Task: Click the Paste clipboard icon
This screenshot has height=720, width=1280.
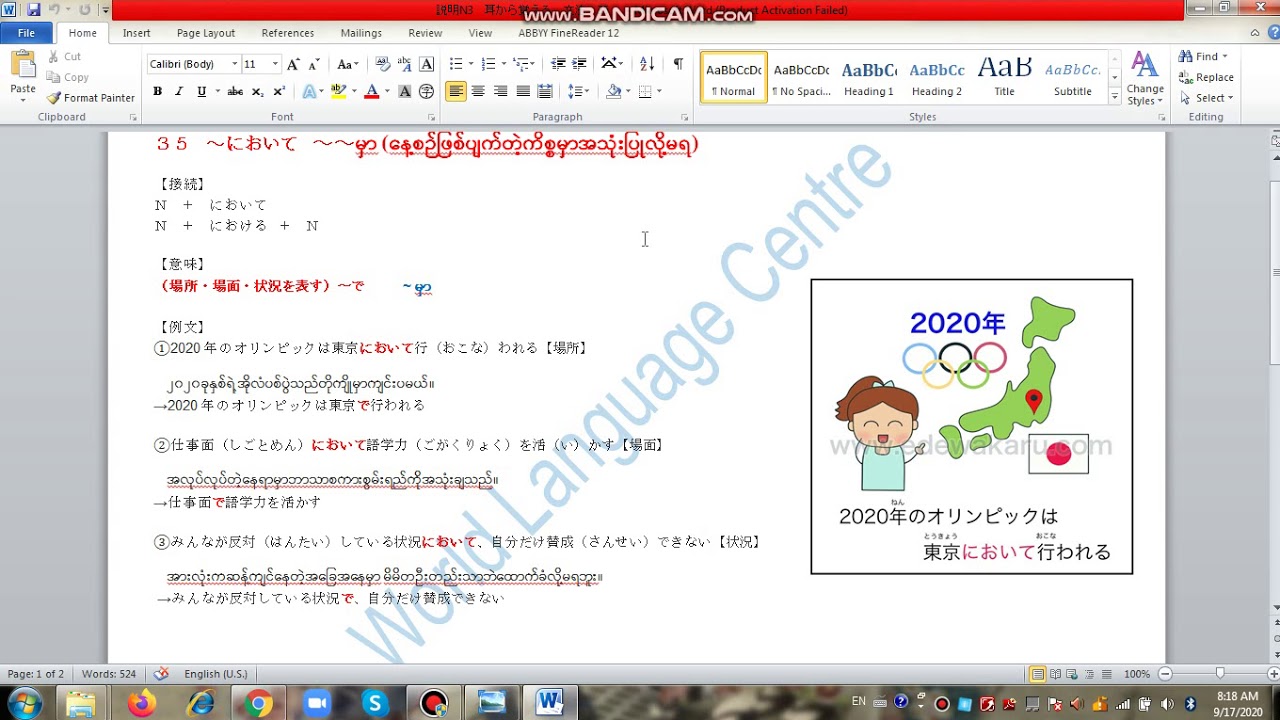Action: [22, 65]
